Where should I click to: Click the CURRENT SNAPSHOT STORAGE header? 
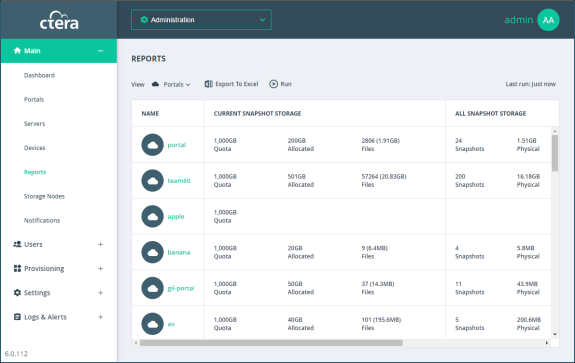pyautogui.click(x=257, y=113)
